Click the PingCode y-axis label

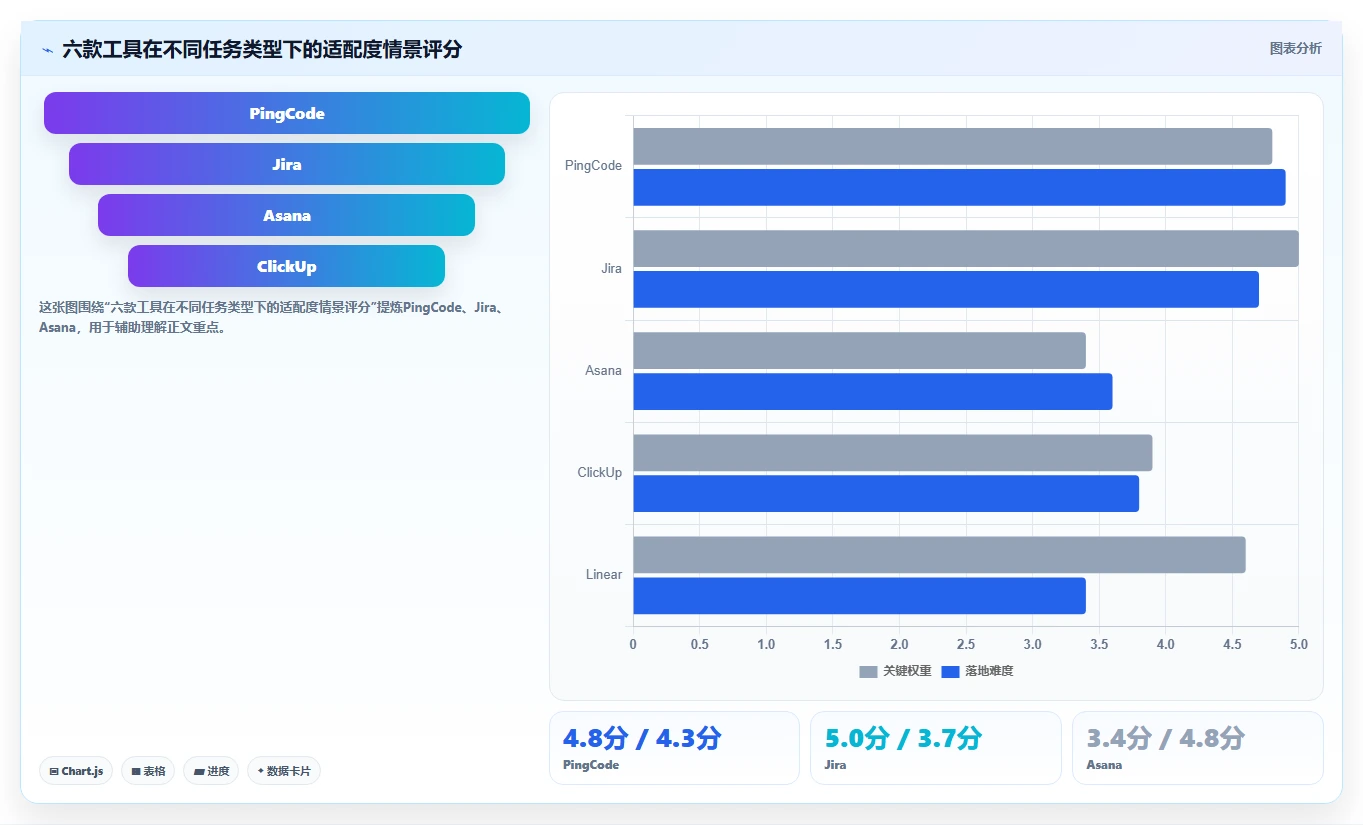[593, 166]
